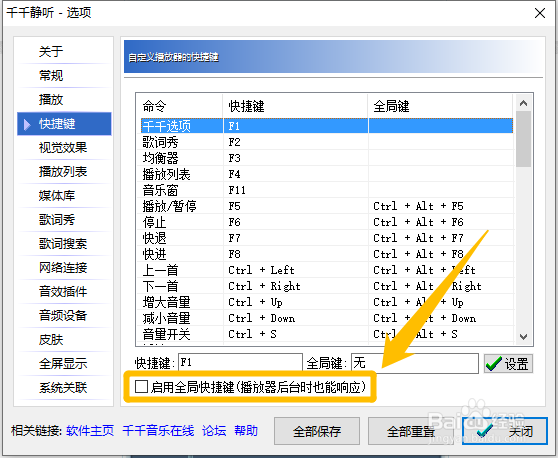Open the 帮助 link
Viewport: 558px width, 458px height.
(x=246, y=431)
